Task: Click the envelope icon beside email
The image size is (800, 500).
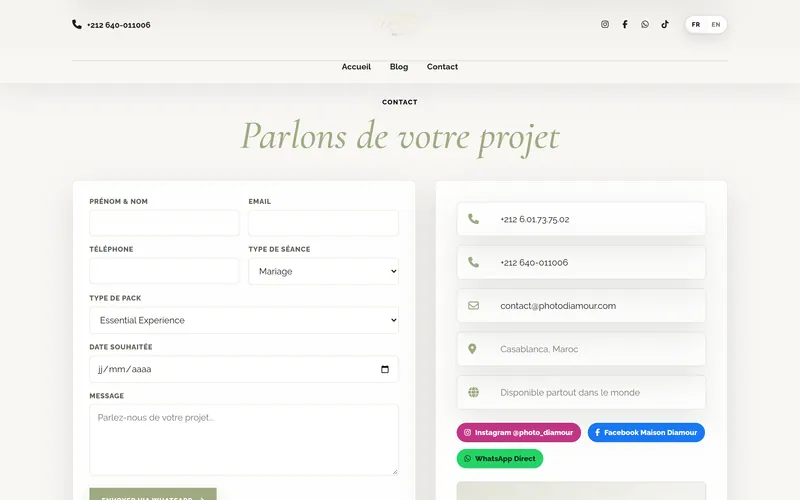Action: click(473, 306)
